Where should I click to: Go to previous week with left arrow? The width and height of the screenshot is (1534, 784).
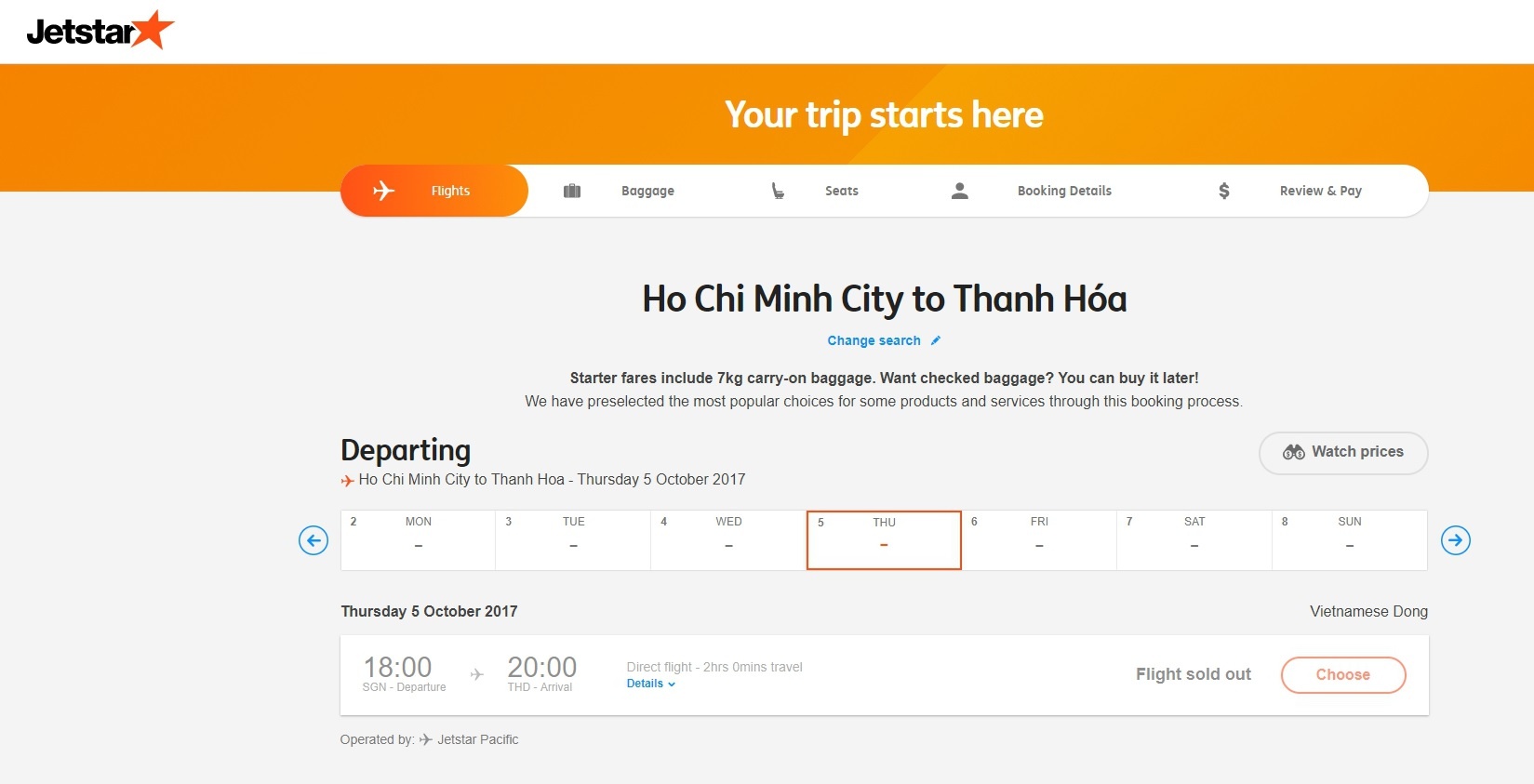(313, 540)
